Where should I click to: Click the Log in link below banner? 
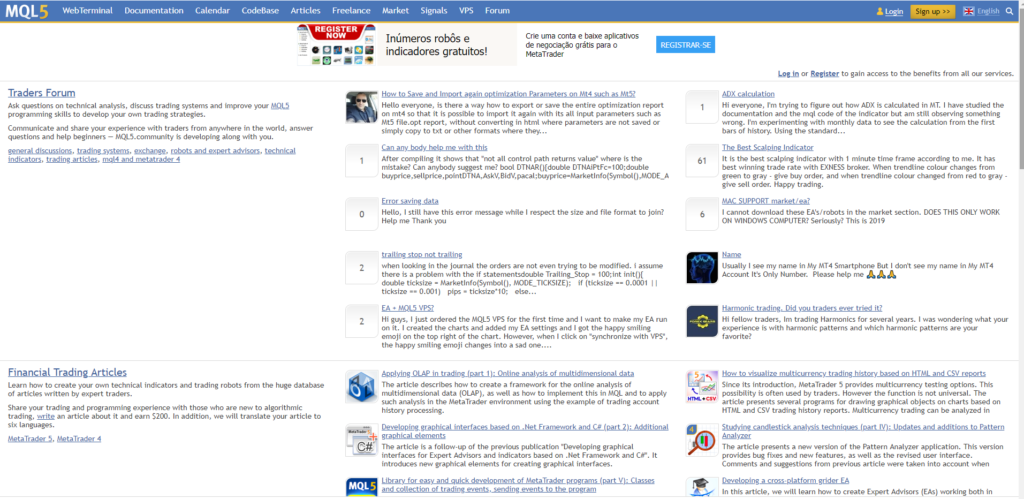788,74
